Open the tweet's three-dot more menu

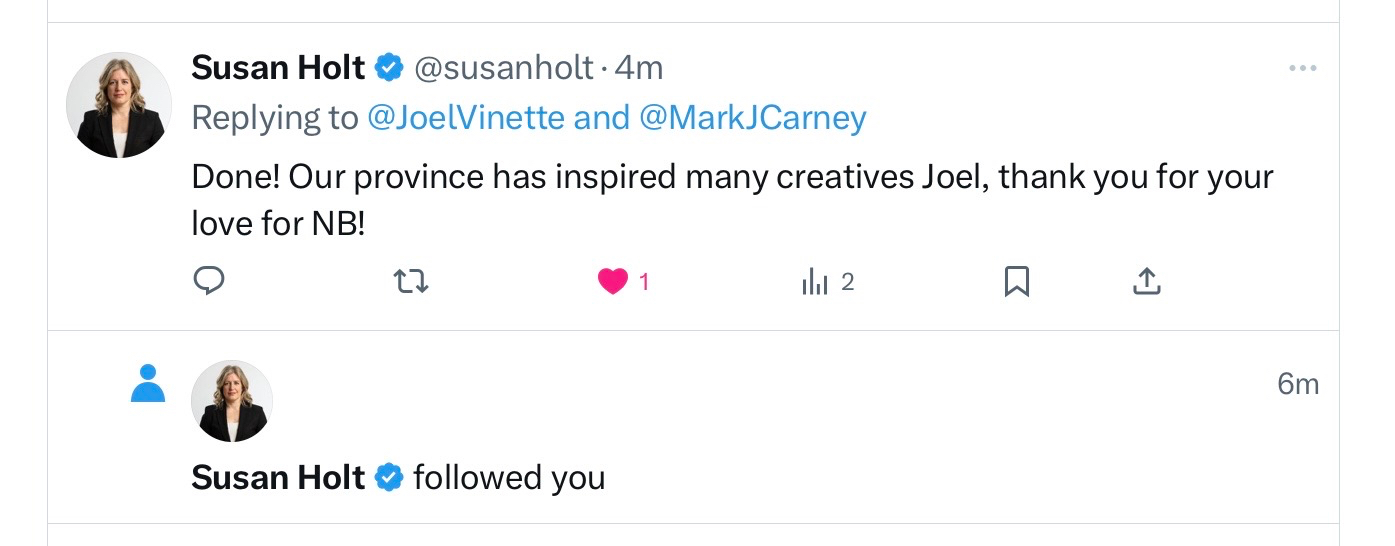point(1302,68)
